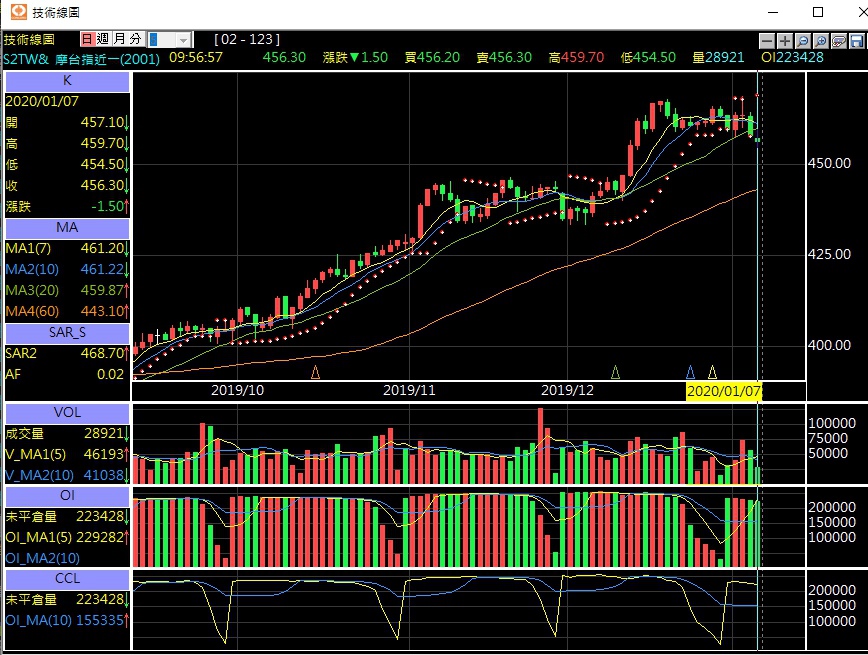
Task: Click the highlighted 2020/01/07 date marker
Action: tap(724, 391)
